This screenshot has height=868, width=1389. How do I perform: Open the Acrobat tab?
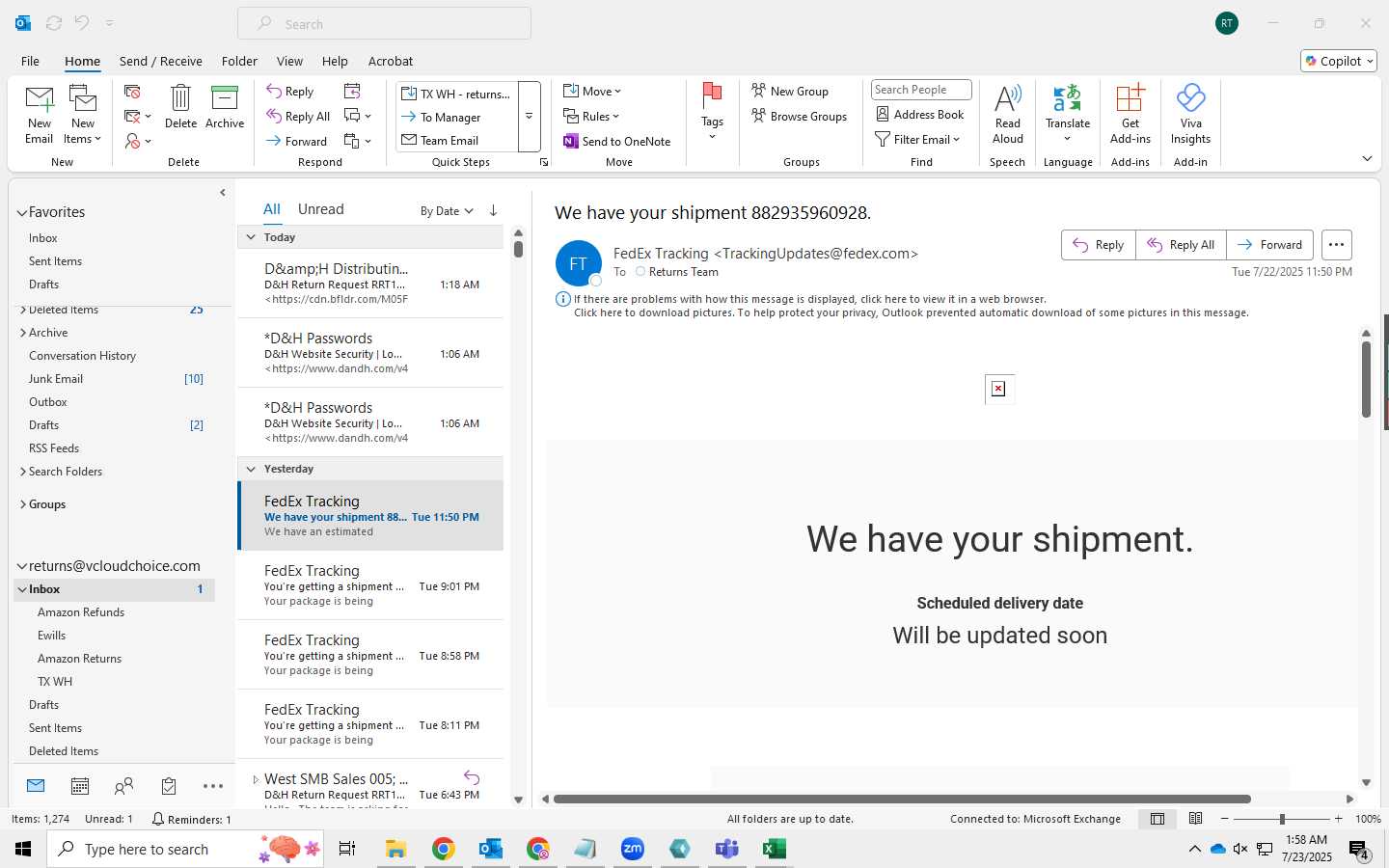coord(391,61)
